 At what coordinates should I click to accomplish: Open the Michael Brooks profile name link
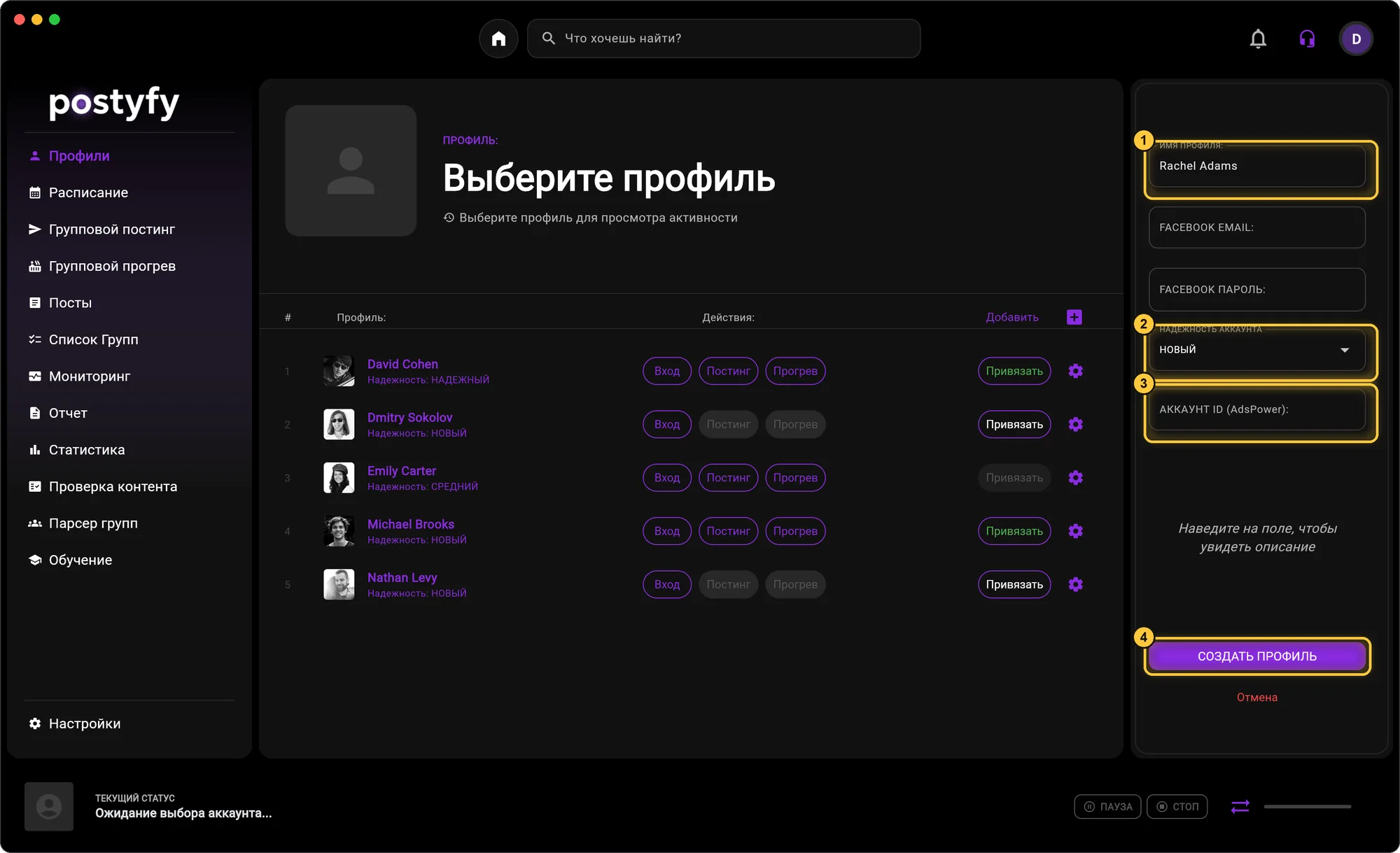[411, 524]
